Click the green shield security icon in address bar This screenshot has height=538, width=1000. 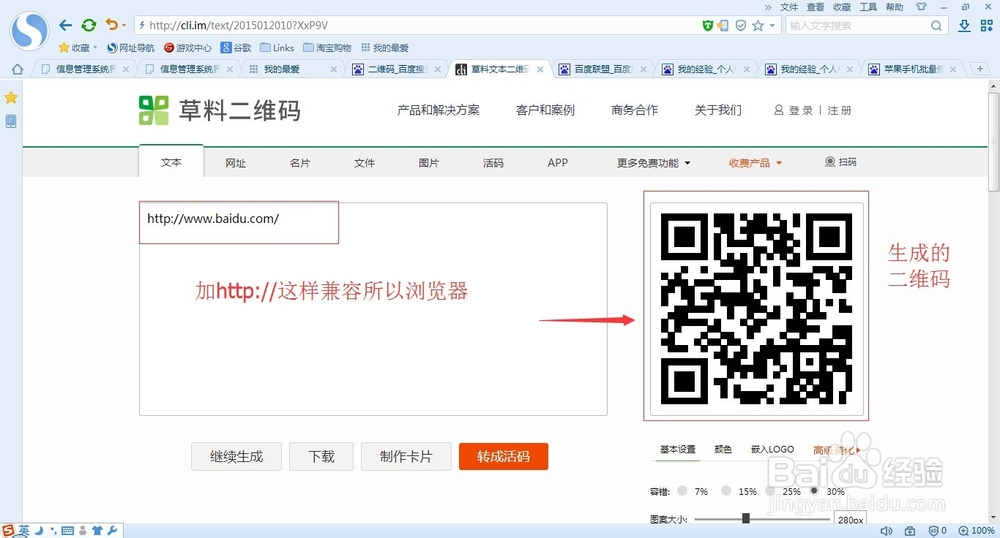click(707, 25)
